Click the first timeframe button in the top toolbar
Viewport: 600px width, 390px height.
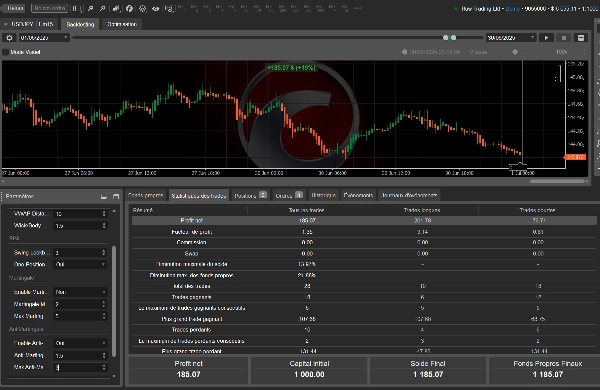click(x=181, y=8)
